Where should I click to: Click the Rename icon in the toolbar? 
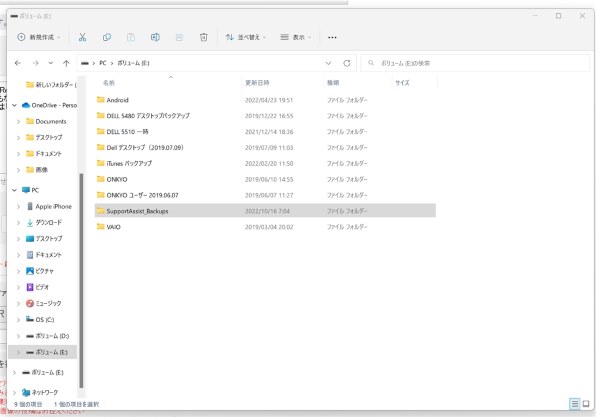pyautogui.click(x=155, y=37)
